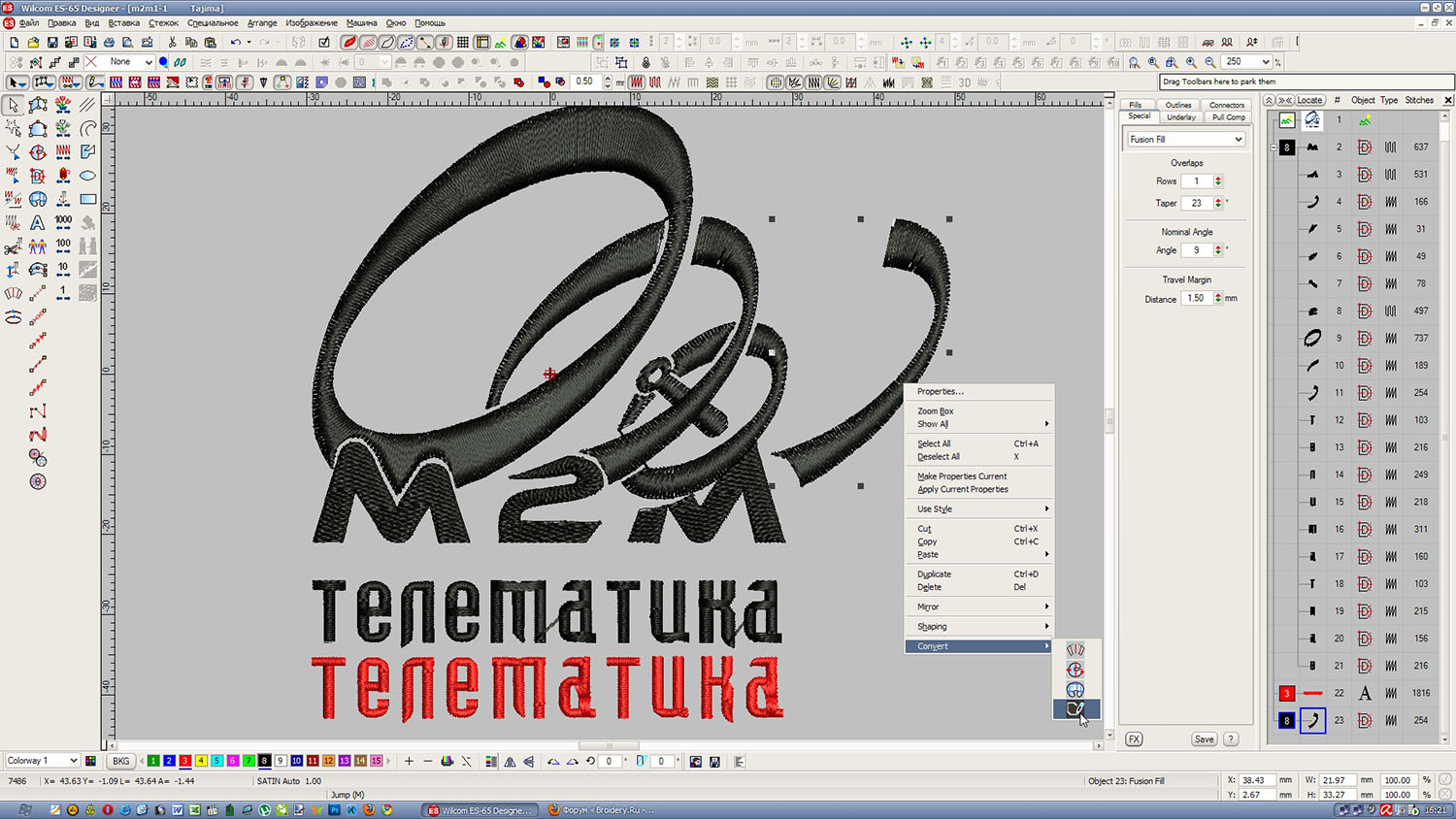
Task: Click the Zoom In magnifier icon
Action: point(1191,62)
